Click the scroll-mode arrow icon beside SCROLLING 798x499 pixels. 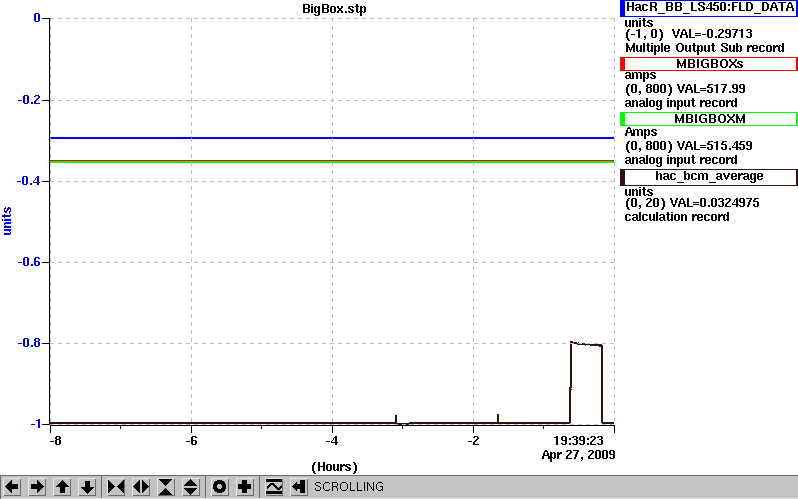pos(299,487)
